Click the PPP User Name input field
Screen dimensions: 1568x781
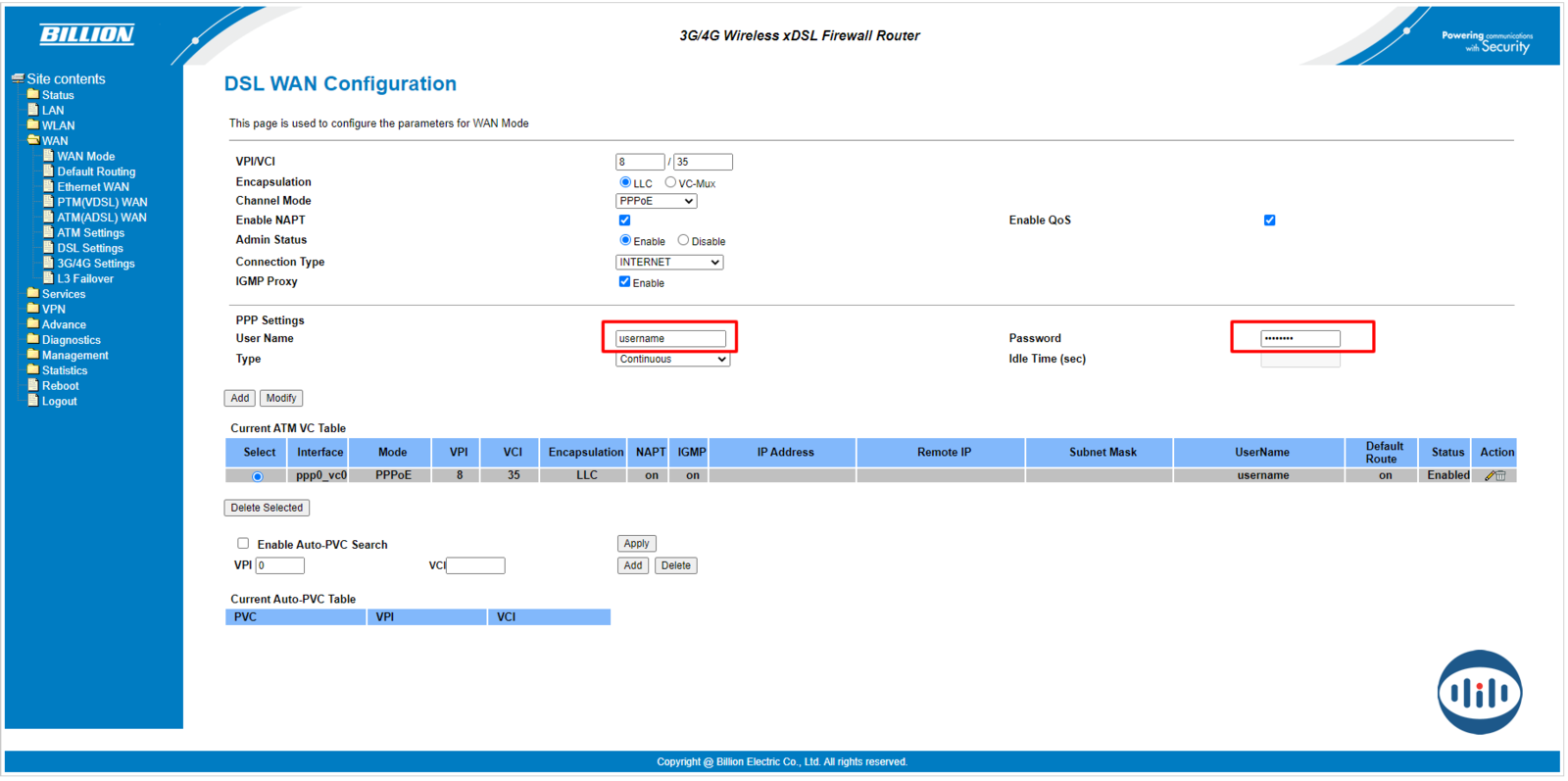[670, 339]
